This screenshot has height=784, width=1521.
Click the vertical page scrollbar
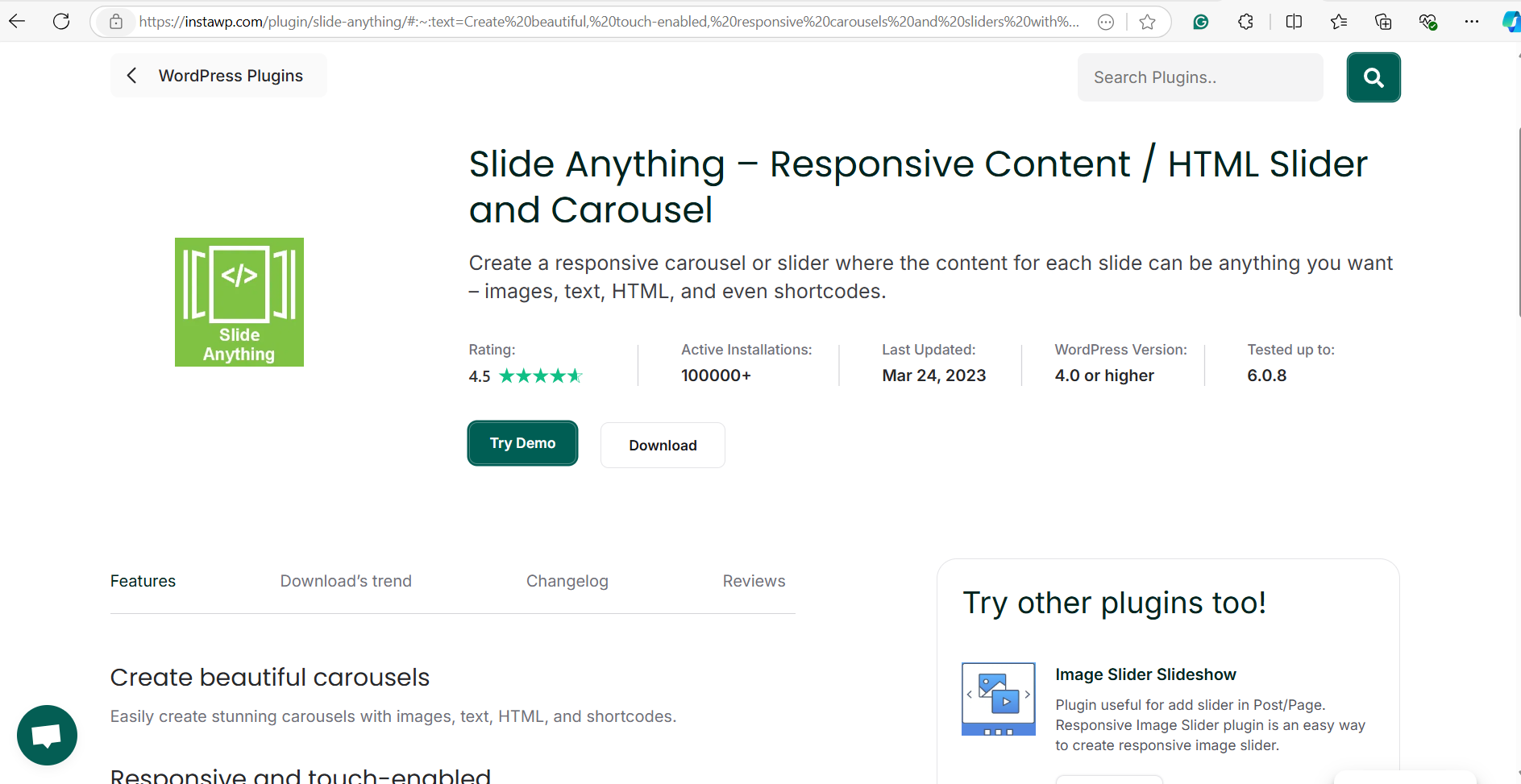(1519, 222)
